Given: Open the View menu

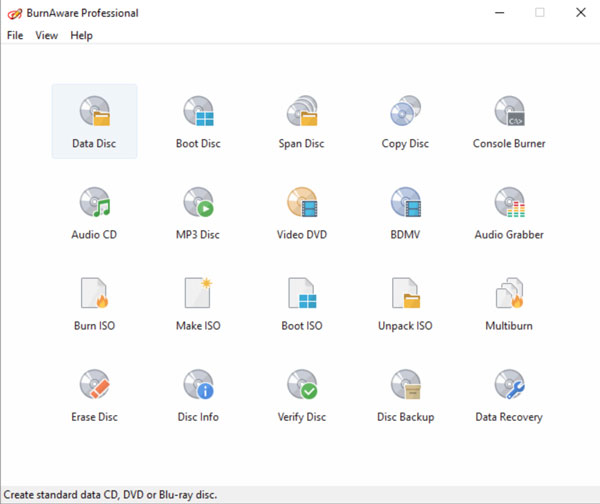Looking at the screenshot, I should [x=47, y=36].
